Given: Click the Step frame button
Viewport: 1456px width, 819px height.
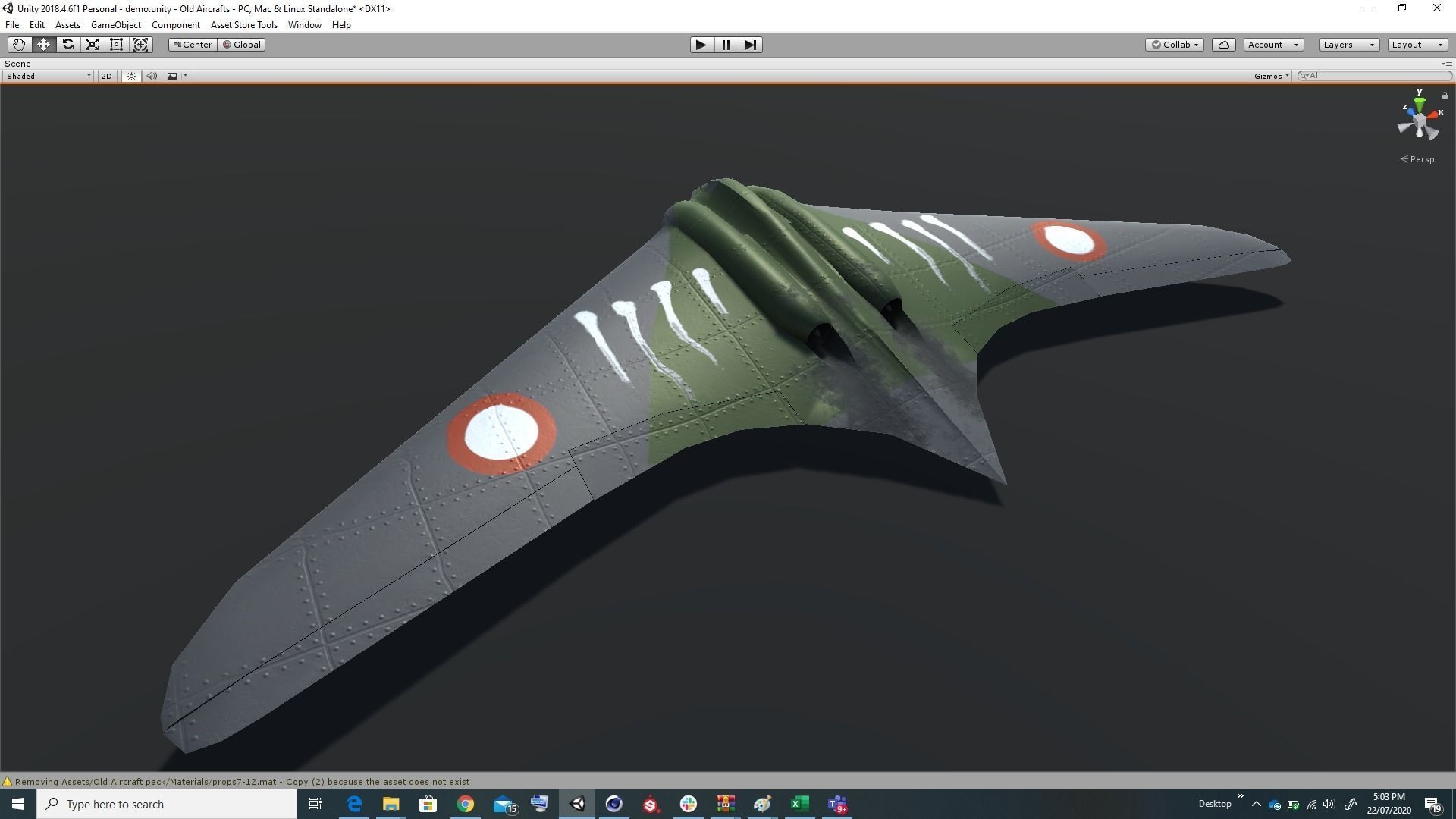Looking at the screenshot, I should [750, 45].
